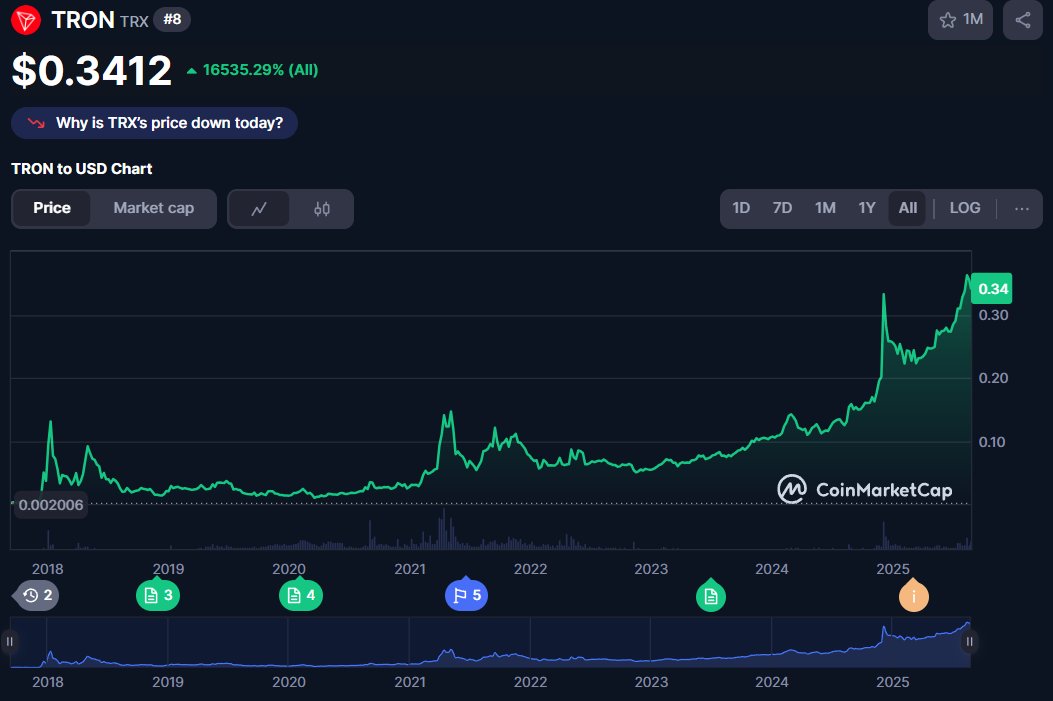Set chart range to 7D
1053x701 pixels.
[782, 208]
